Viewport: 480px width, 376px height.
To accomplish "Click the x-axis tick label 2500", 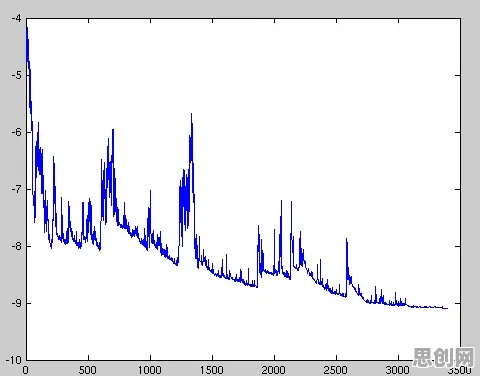I will [x=335, y=370].
